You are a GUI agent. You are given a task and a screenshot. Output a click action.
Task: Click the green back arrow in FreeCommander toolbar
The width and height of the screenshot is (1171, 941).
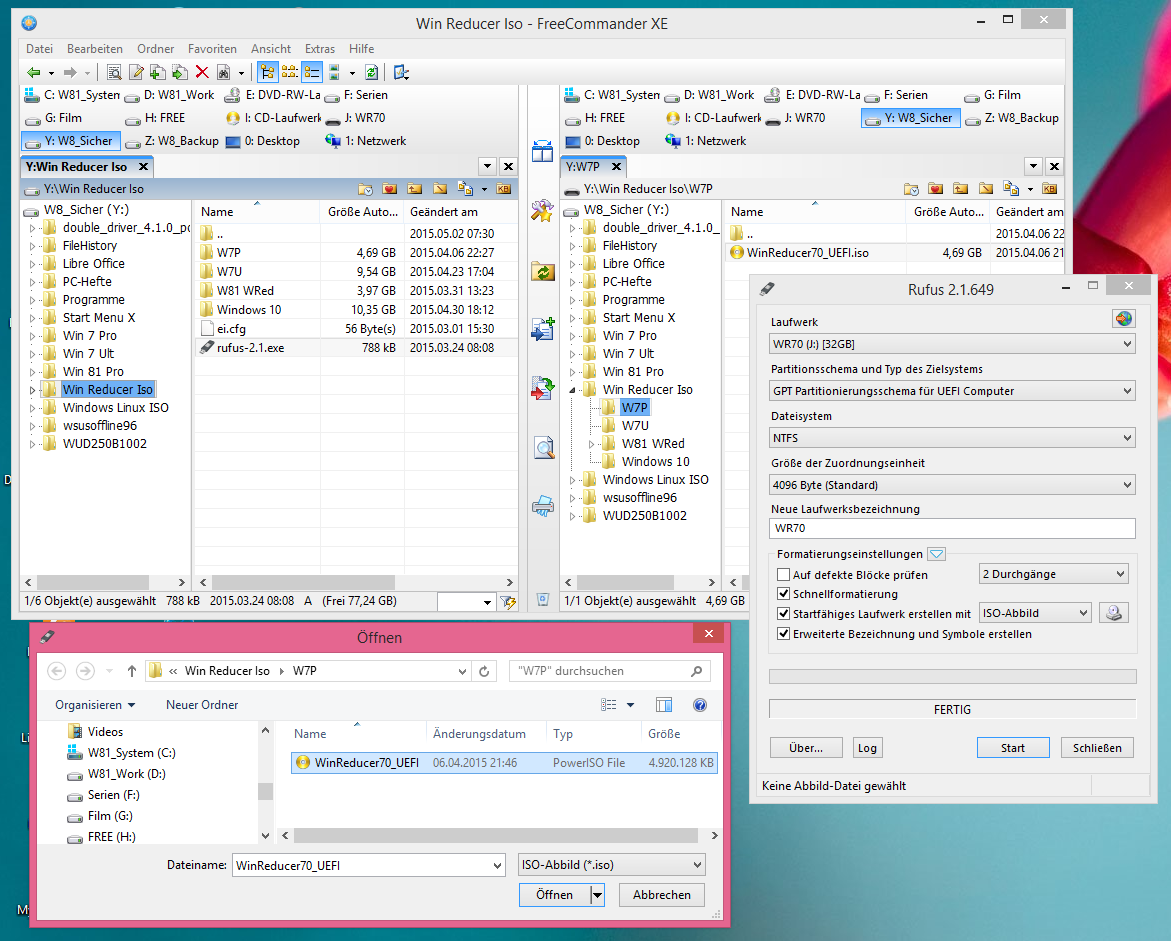(34, 72)
